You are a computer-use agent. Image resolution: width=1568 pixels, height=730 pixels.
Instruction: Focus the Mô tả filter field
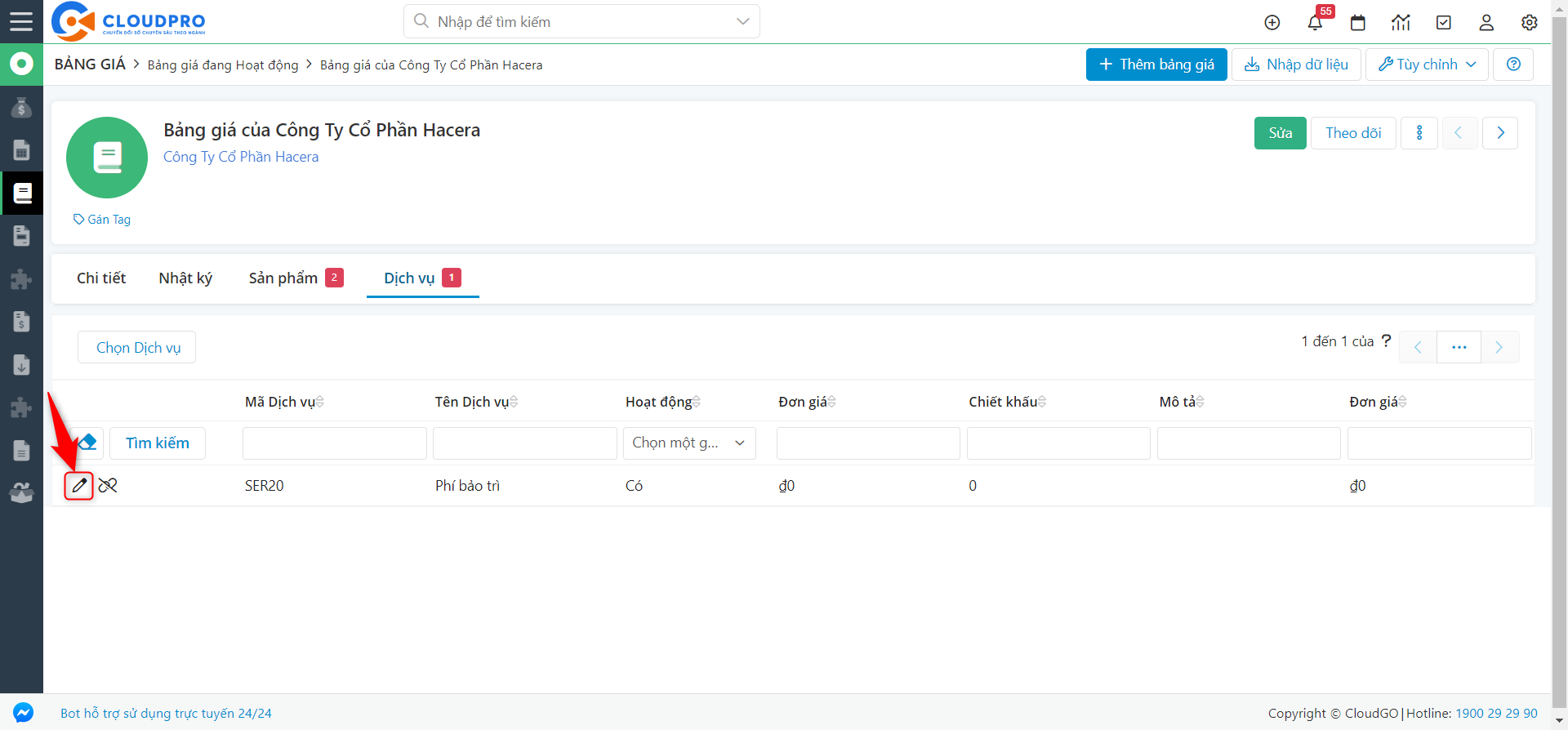coord(1249,443)
